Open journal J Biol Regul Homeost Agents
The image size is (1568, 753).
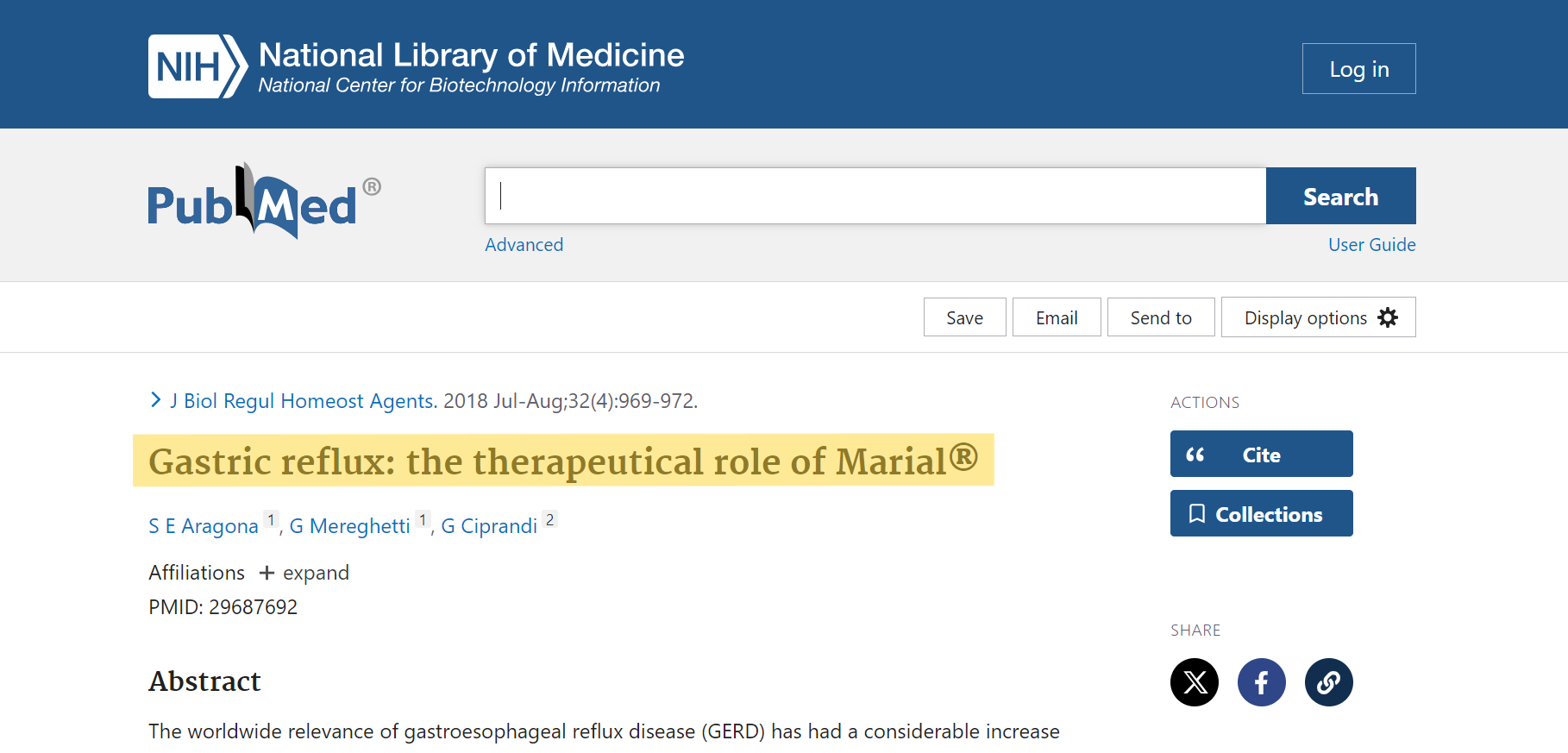[x=304, y=401]
